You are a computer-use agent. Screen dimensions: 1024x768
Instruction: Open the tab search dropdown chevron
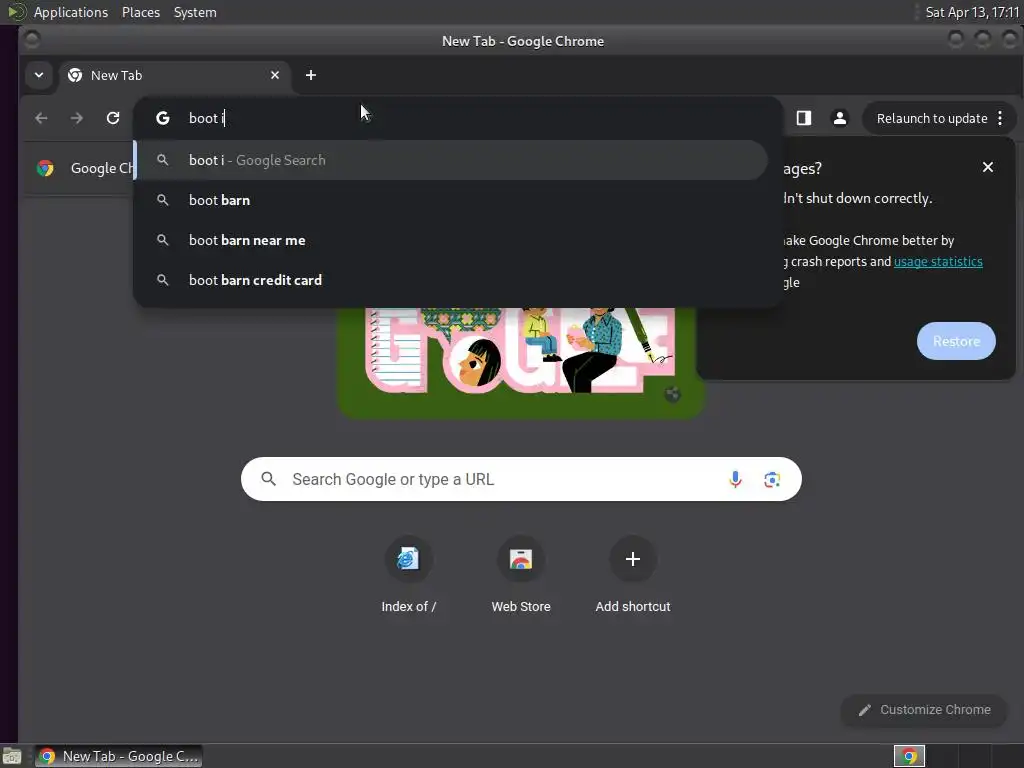pos(39,75)
